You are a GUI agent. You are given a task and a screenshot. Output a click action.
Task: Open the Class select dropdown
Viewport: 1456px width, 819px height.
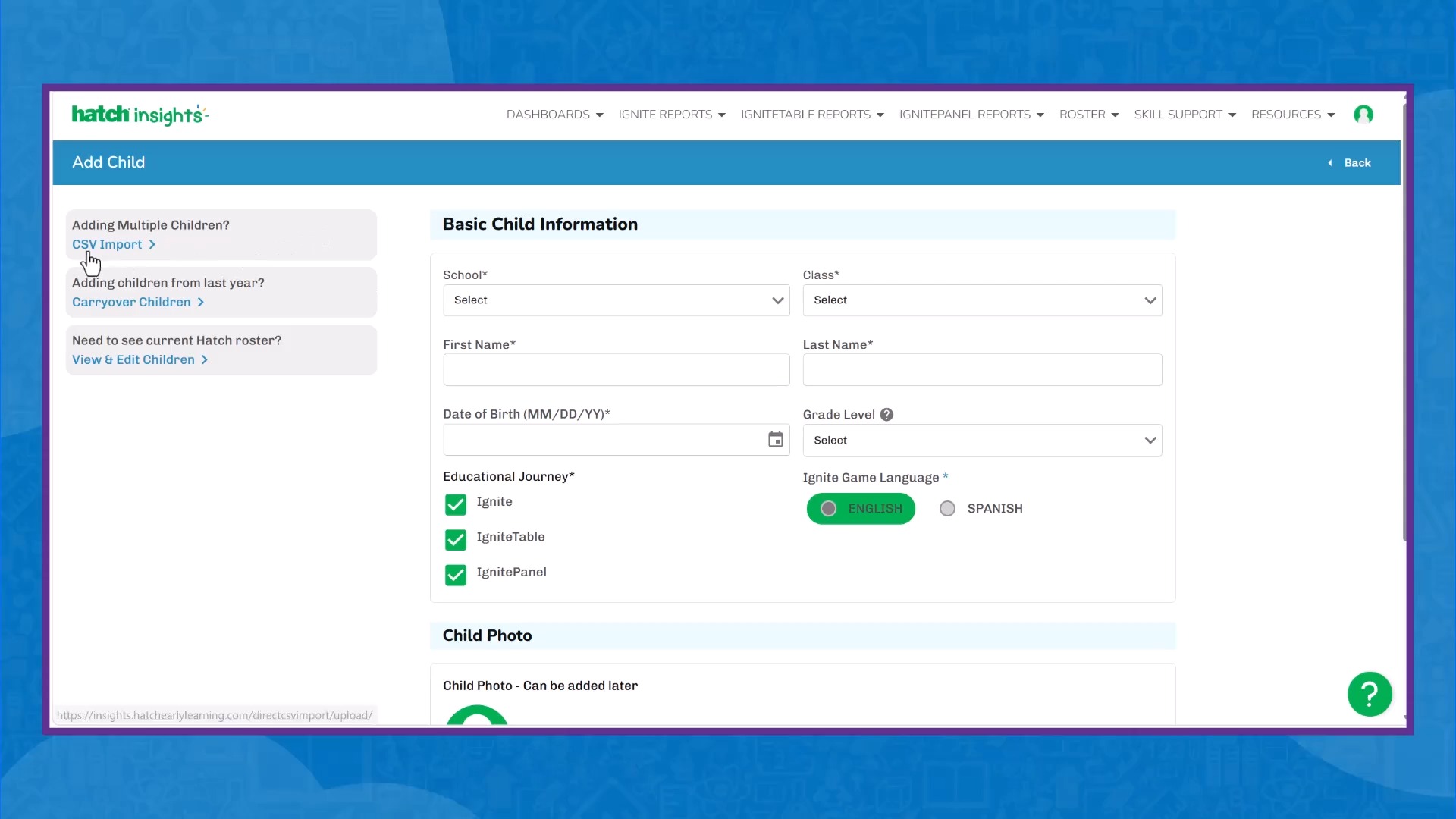[983, 300]
